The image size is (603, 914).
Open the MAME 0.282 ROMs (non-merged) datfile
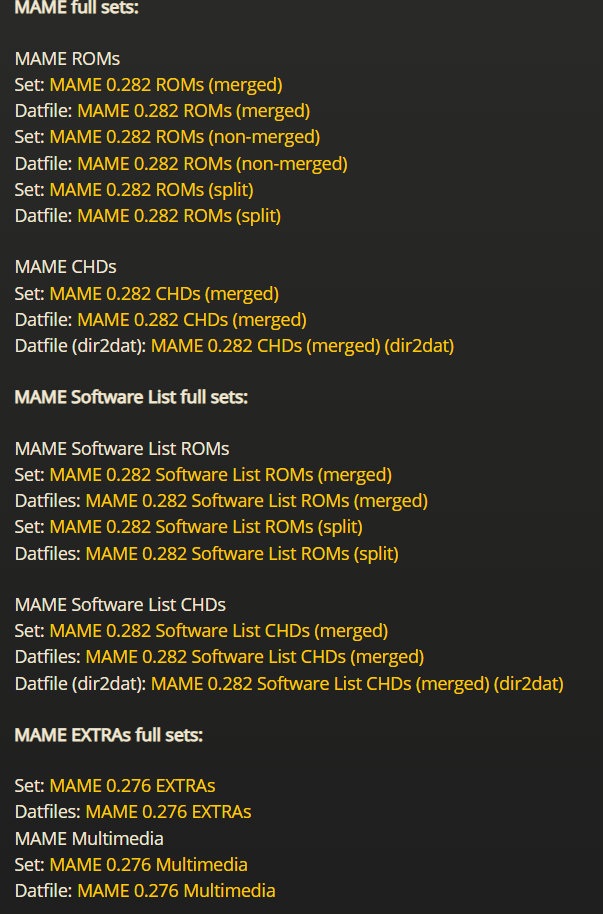click(212, 163)
